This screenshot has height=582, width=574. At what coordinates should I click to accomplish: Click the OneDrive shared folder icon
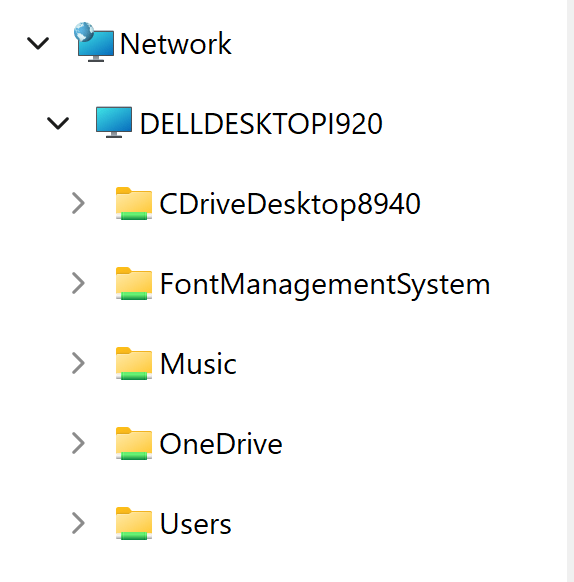click(134, 444)
